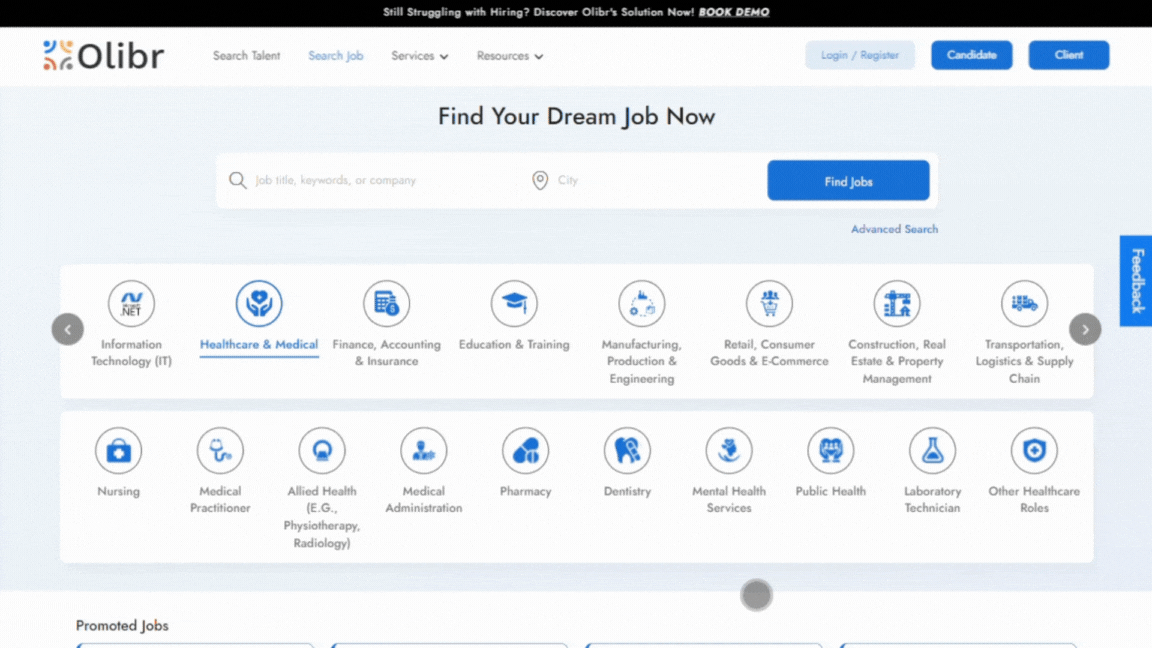Select the Medical Practitioner stethoscope icon

pyautogui.click(x=220, y=451)
